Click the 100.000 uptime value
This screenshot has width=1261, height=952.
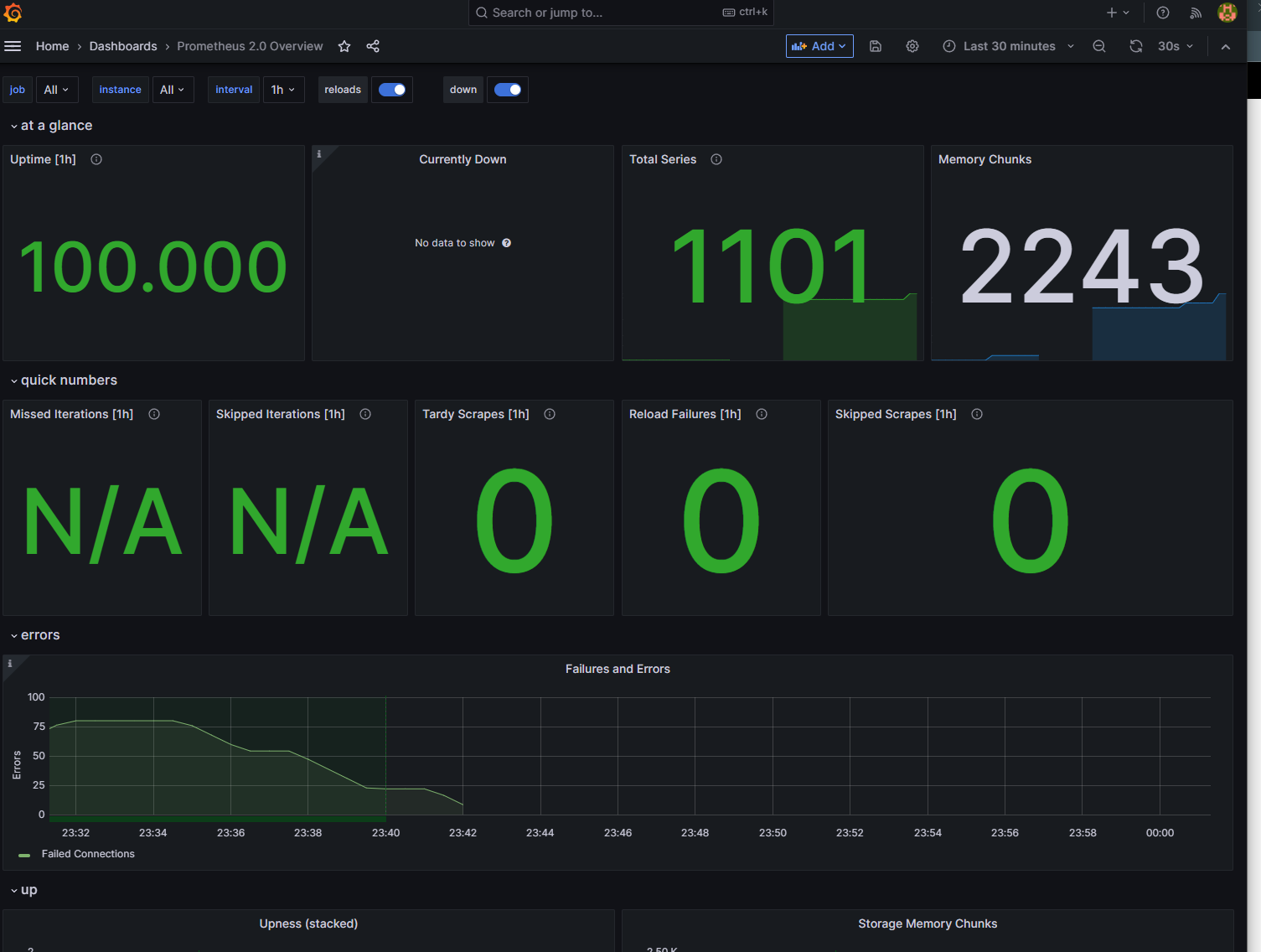tap(153, 267)
